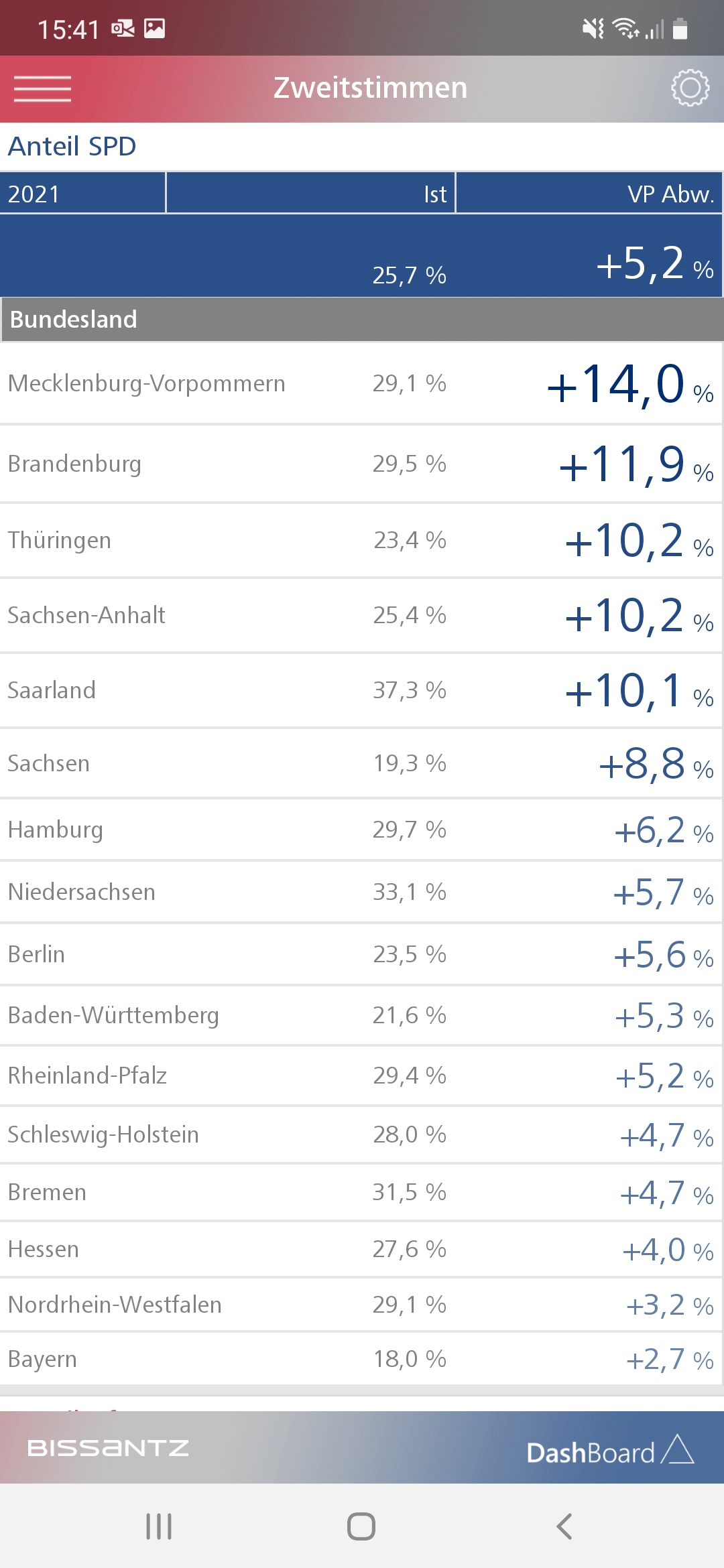The width and height of the screenshot is (724, 1568).
Task: Select the Nordrhein-Westfalen row
Action: pos(362,1305)
